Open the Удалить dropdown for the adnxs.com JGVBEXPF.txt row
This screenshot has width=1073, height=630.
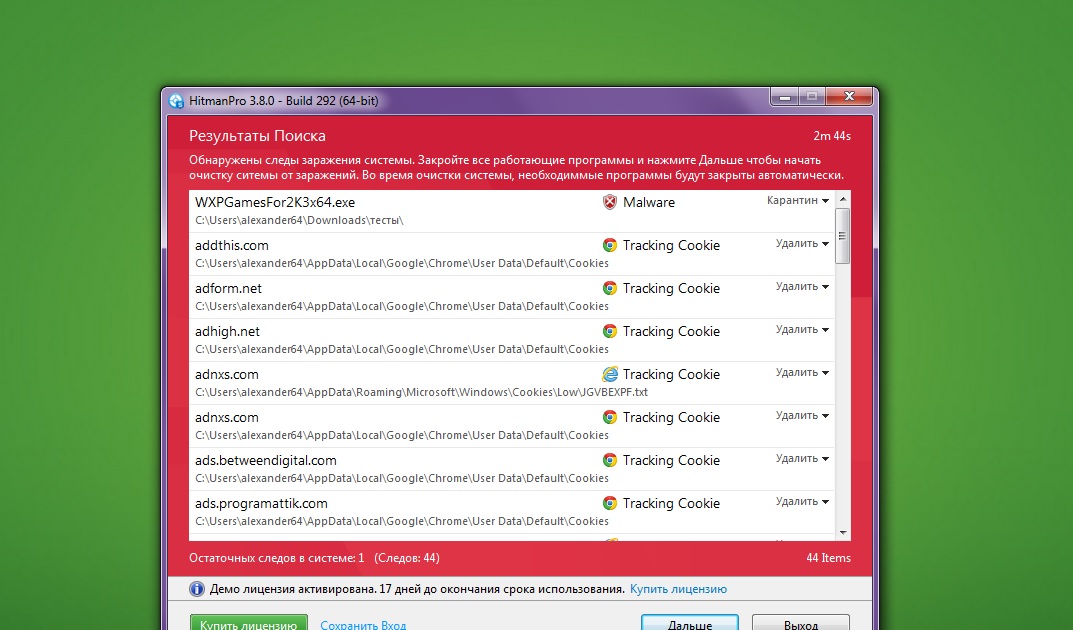tap(802, 373)
